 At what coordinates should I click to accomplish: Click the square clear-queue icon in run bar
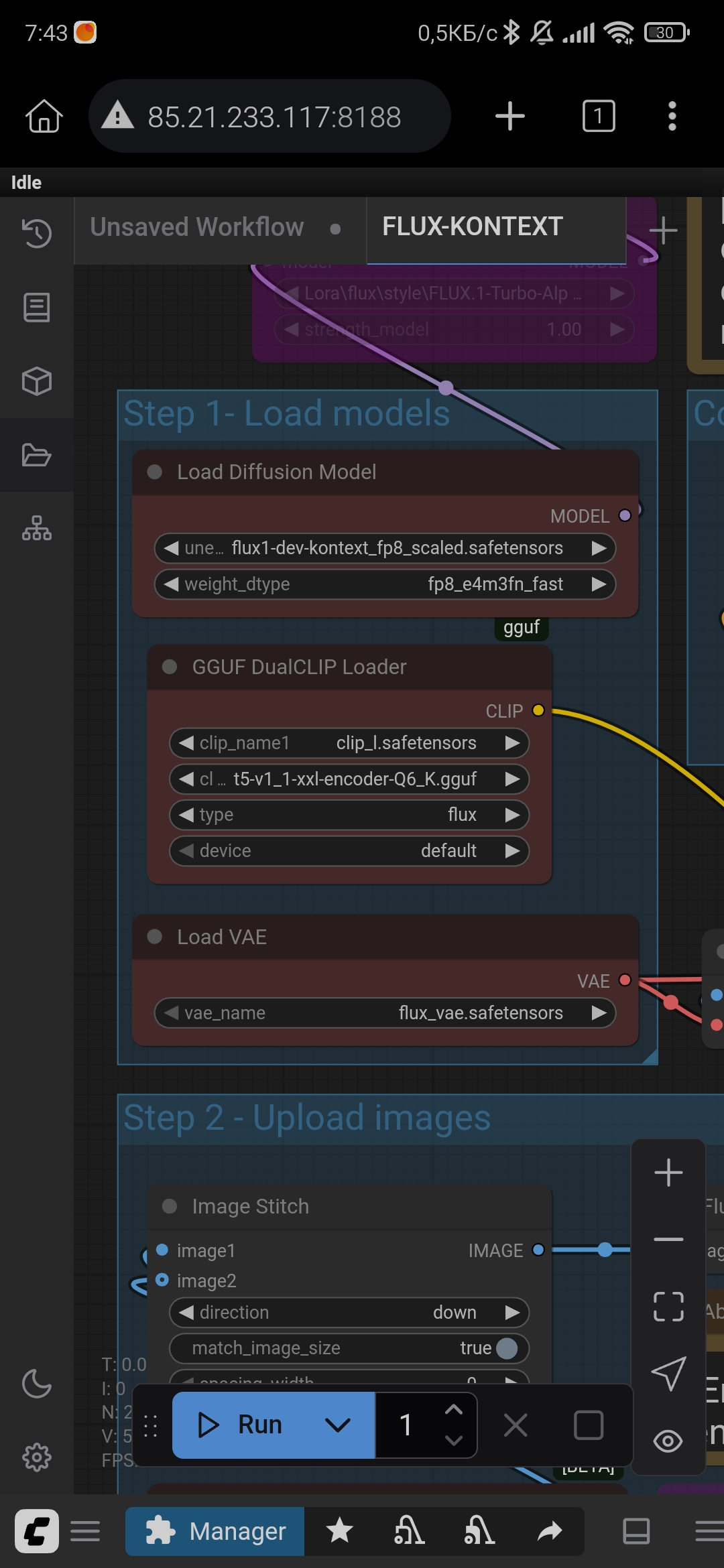click(589, 1425)
